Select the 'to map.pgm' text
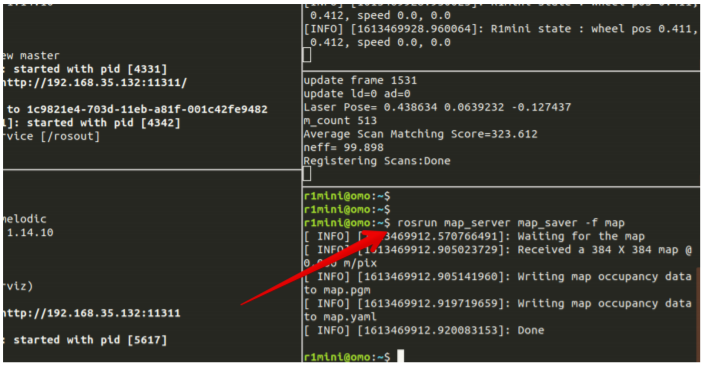The image size is (707, 369). [x=337, y=290]
